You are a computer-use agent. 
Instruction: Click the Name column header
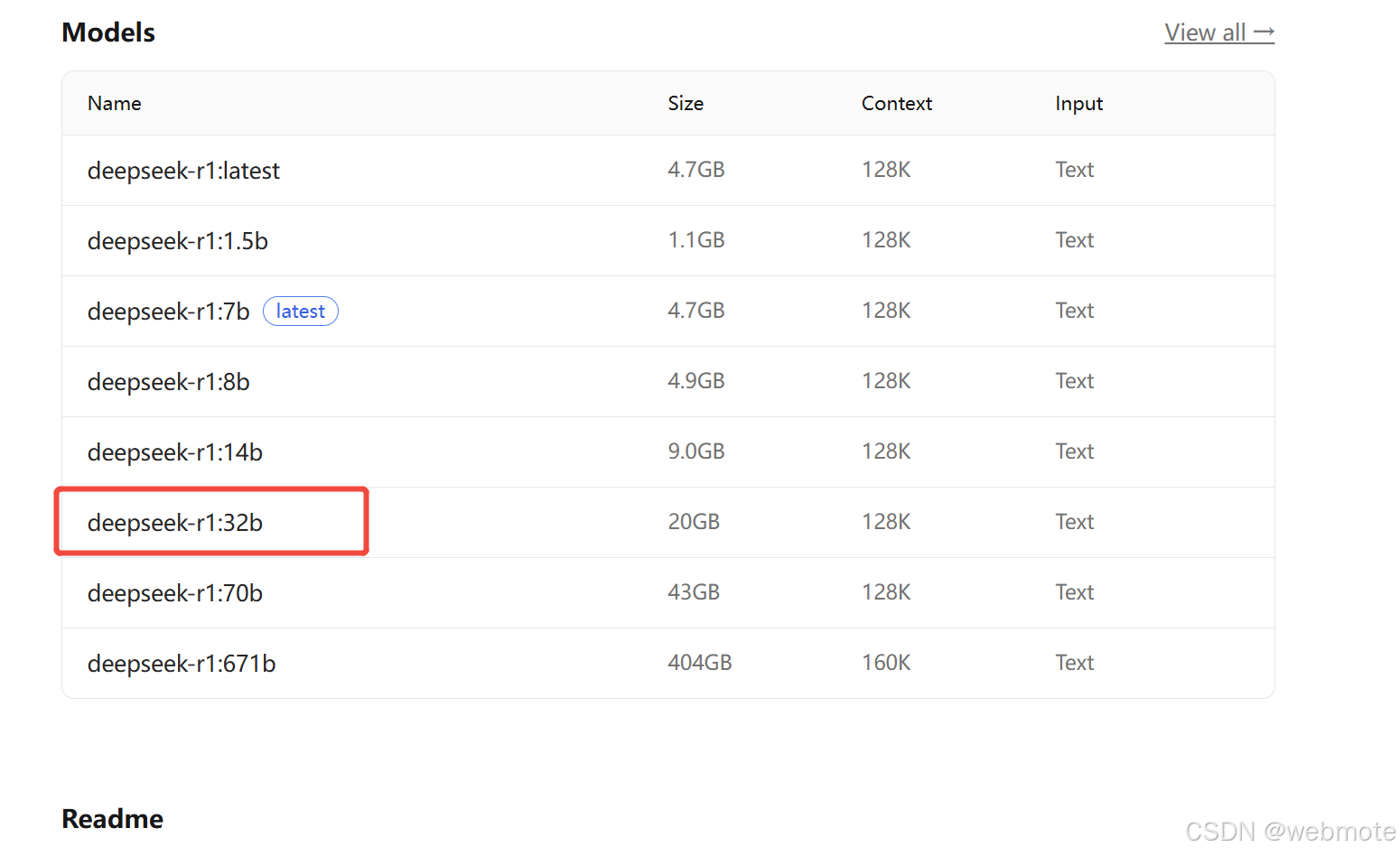coord(115,103)
